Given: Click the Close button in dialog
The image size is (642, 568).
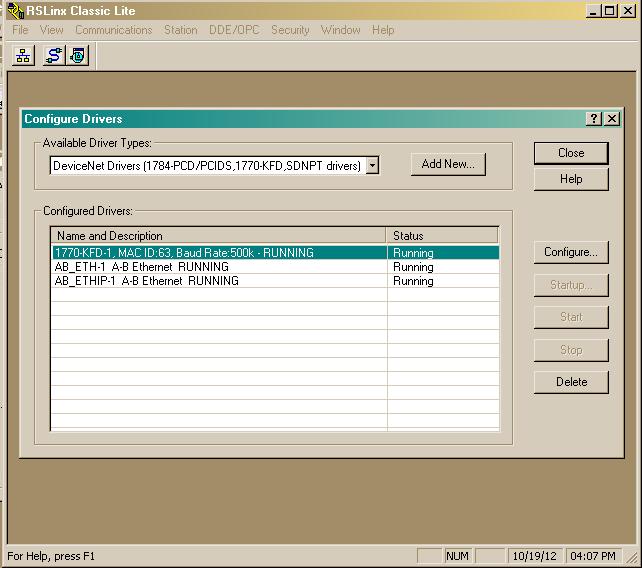Looking at the screenshot, I should click(x=571, y=153).
